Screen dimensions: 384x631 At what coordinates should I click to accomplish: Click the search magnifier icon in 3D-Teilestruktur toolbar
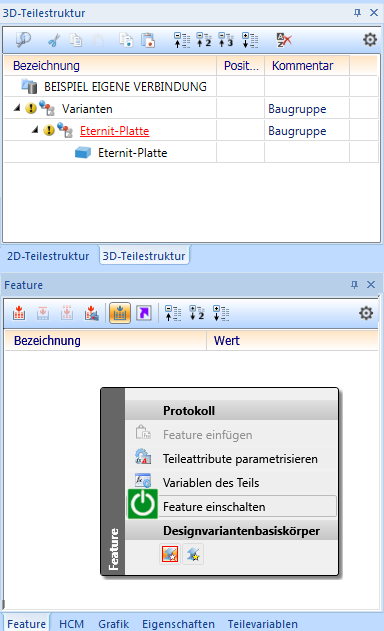pyautogui.click(x=23, y=40)
